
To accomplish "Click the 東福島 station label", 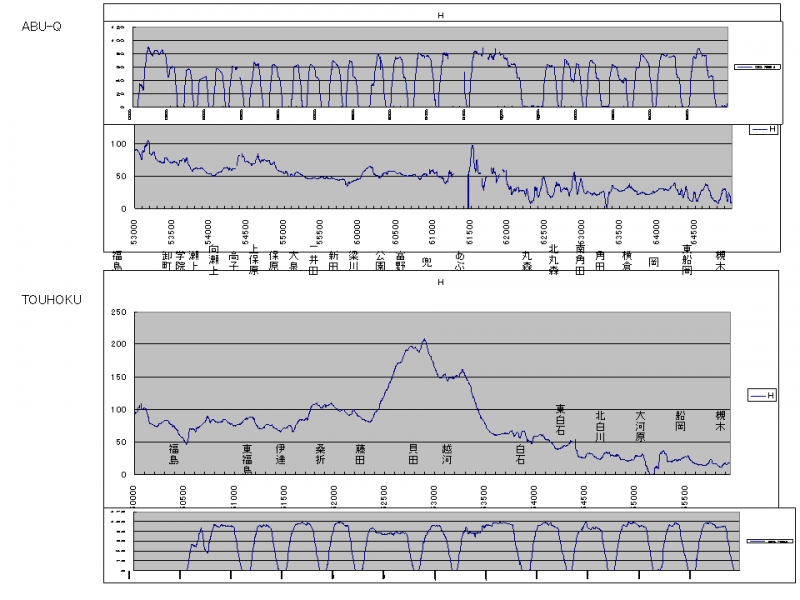I will point(247,459).
